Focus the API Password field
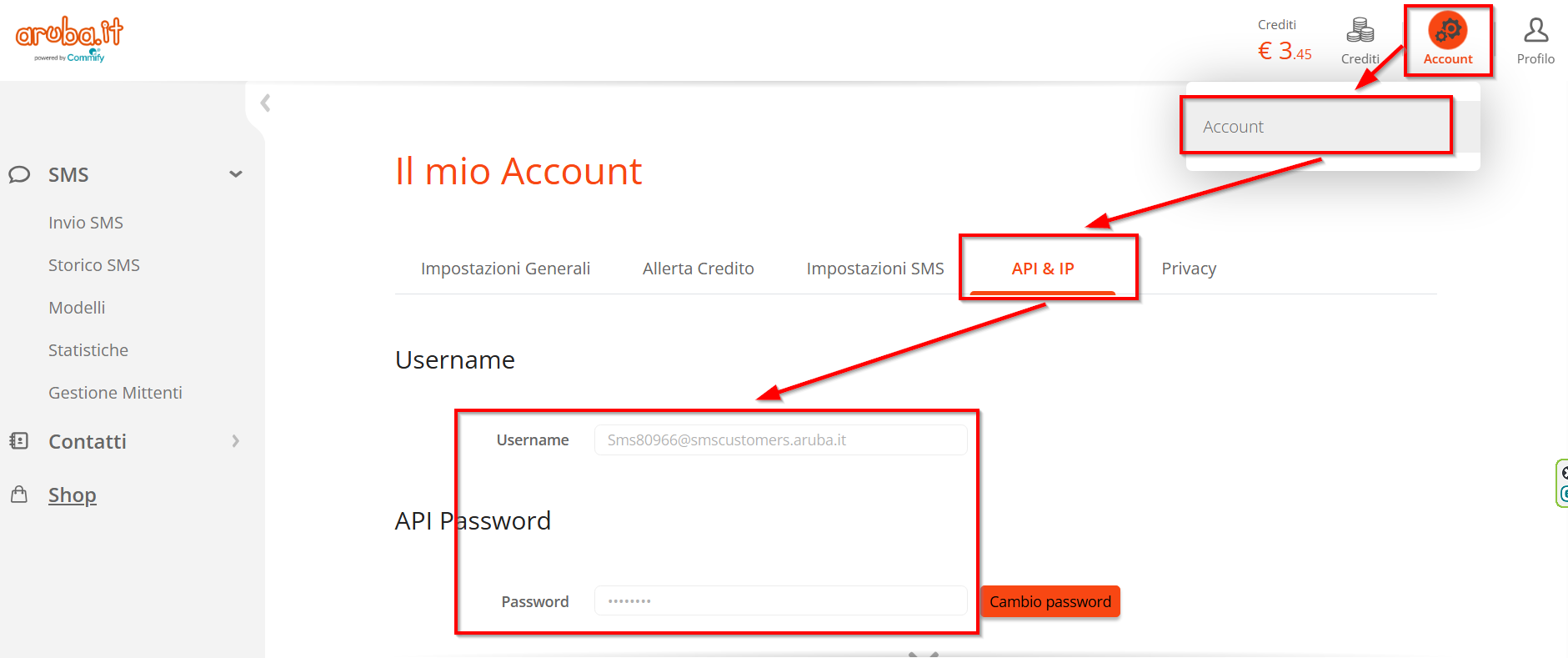Screen dimensions: 1568x658 pyautogui.click(x=780, y=601)
